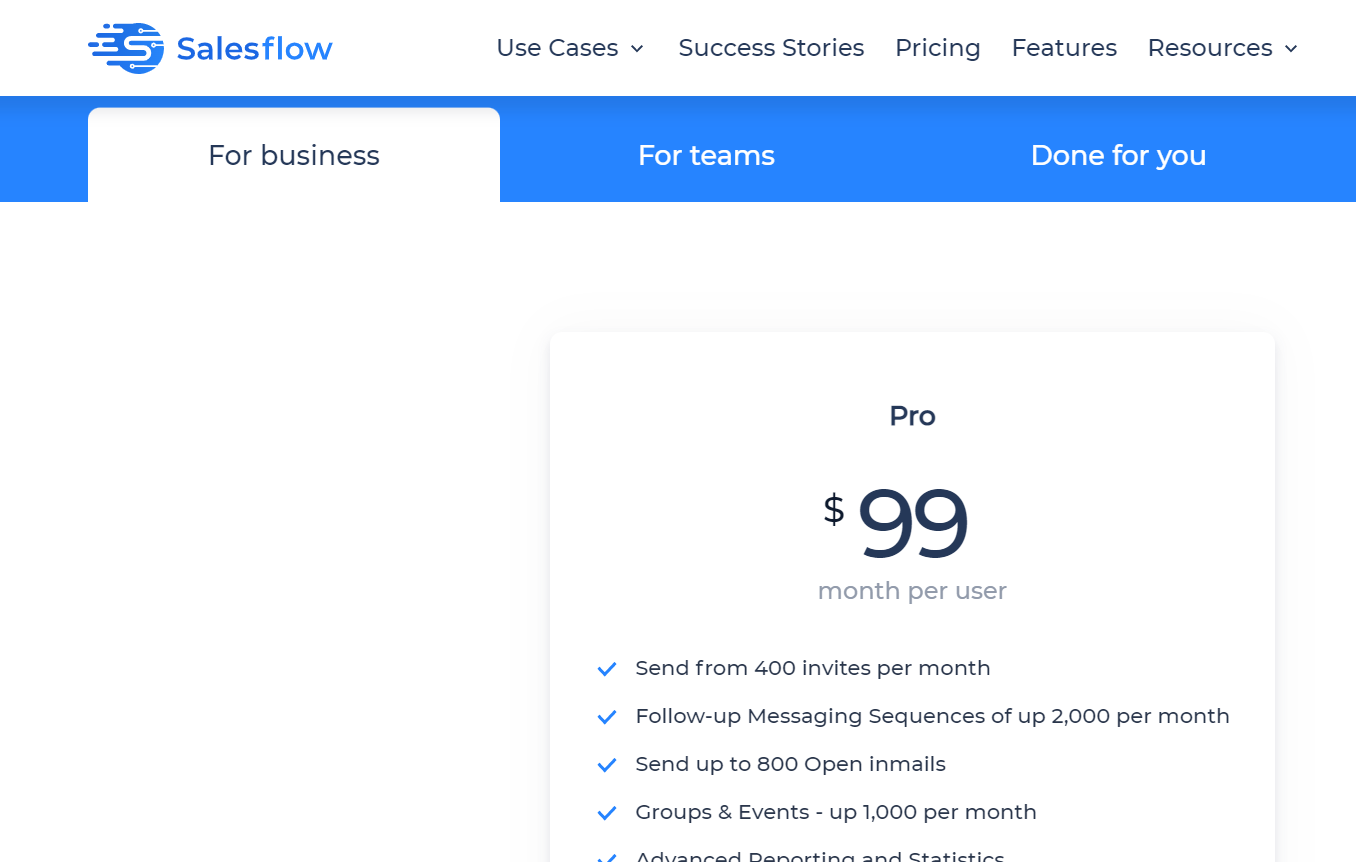Viewport: 1356px width, 862px height.
Task: Open the Success Stories page
Action: (771, 47)
